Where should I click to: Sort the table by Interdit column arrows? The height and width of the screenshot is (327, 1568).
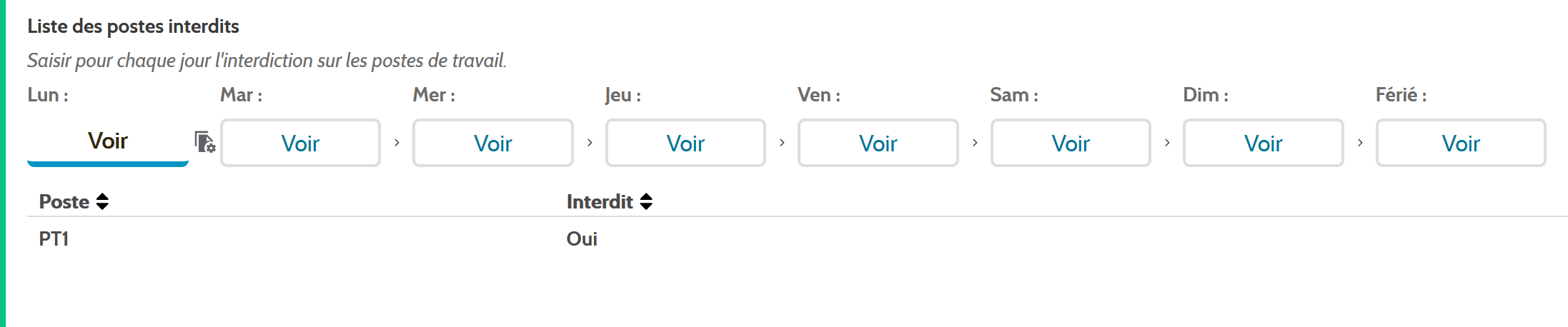(646, 201)
